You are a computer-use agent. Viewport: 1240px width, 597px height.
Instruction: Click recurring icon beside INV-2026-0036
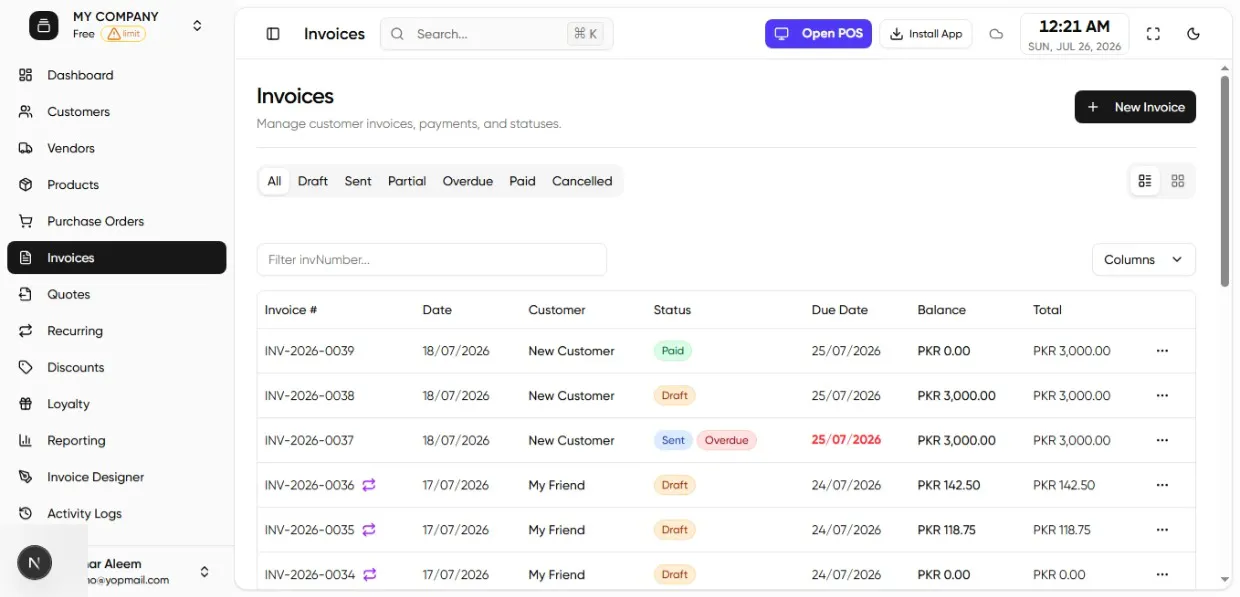(x=369, y=485)
